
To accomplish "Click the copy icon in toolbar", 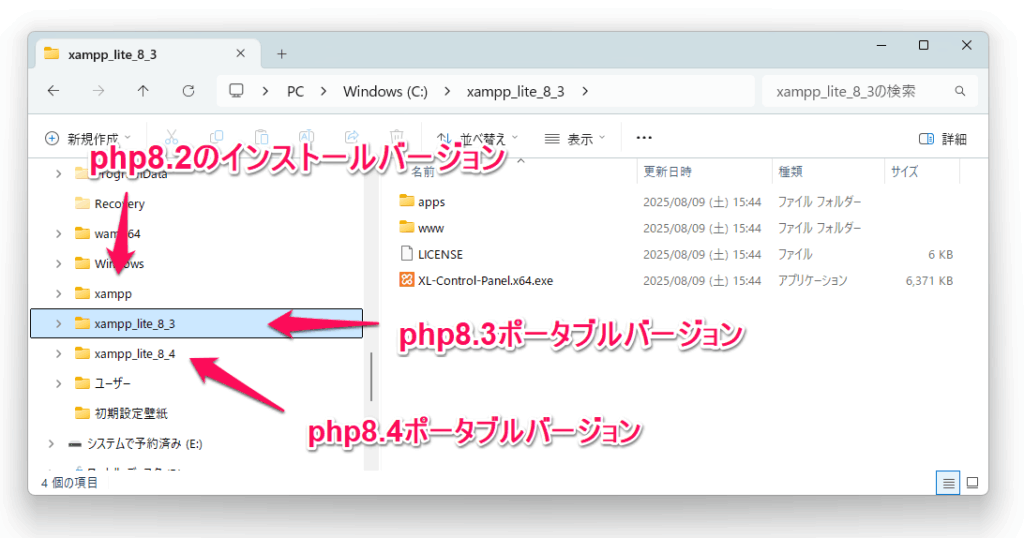I will (x=216, y=137).
